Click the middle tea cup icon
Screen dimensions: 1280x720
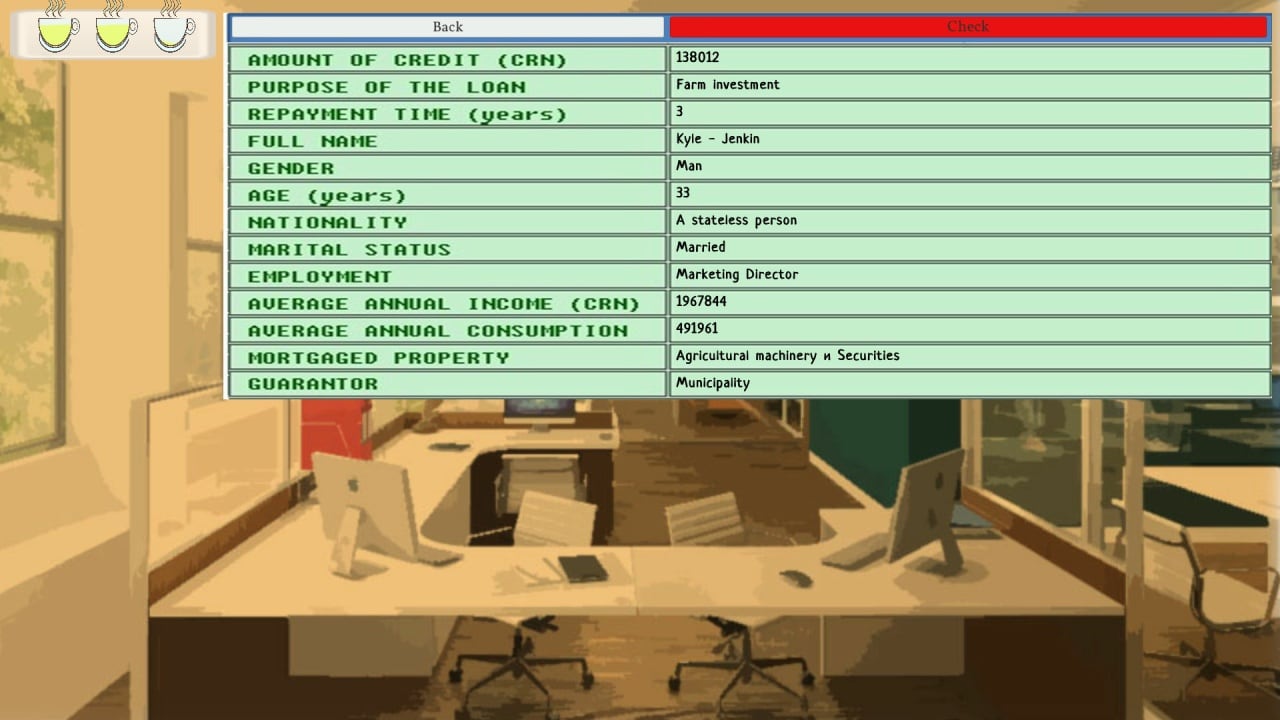(x=116, y=30)
